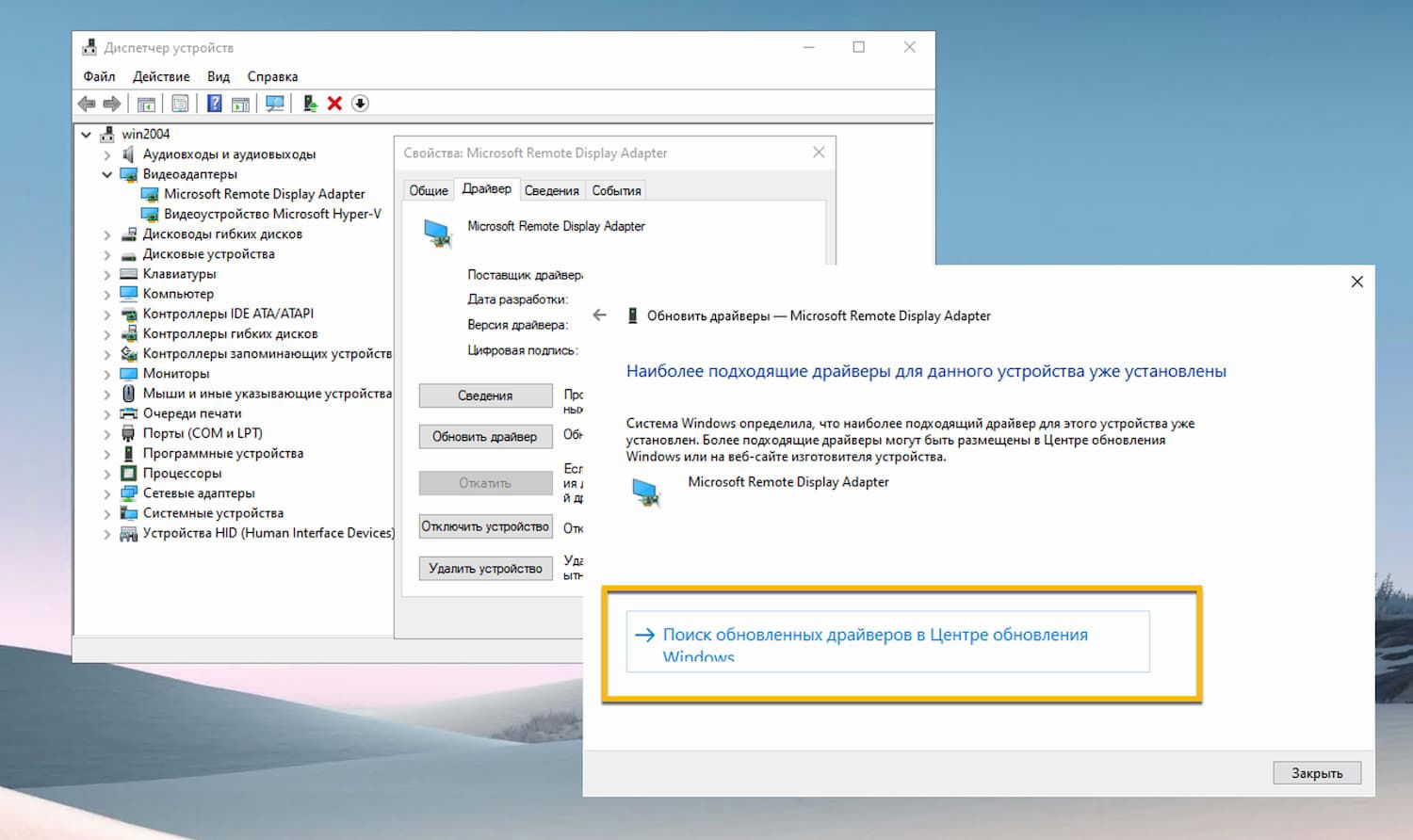Click the Обновить драйвер button

click(485, 437)
